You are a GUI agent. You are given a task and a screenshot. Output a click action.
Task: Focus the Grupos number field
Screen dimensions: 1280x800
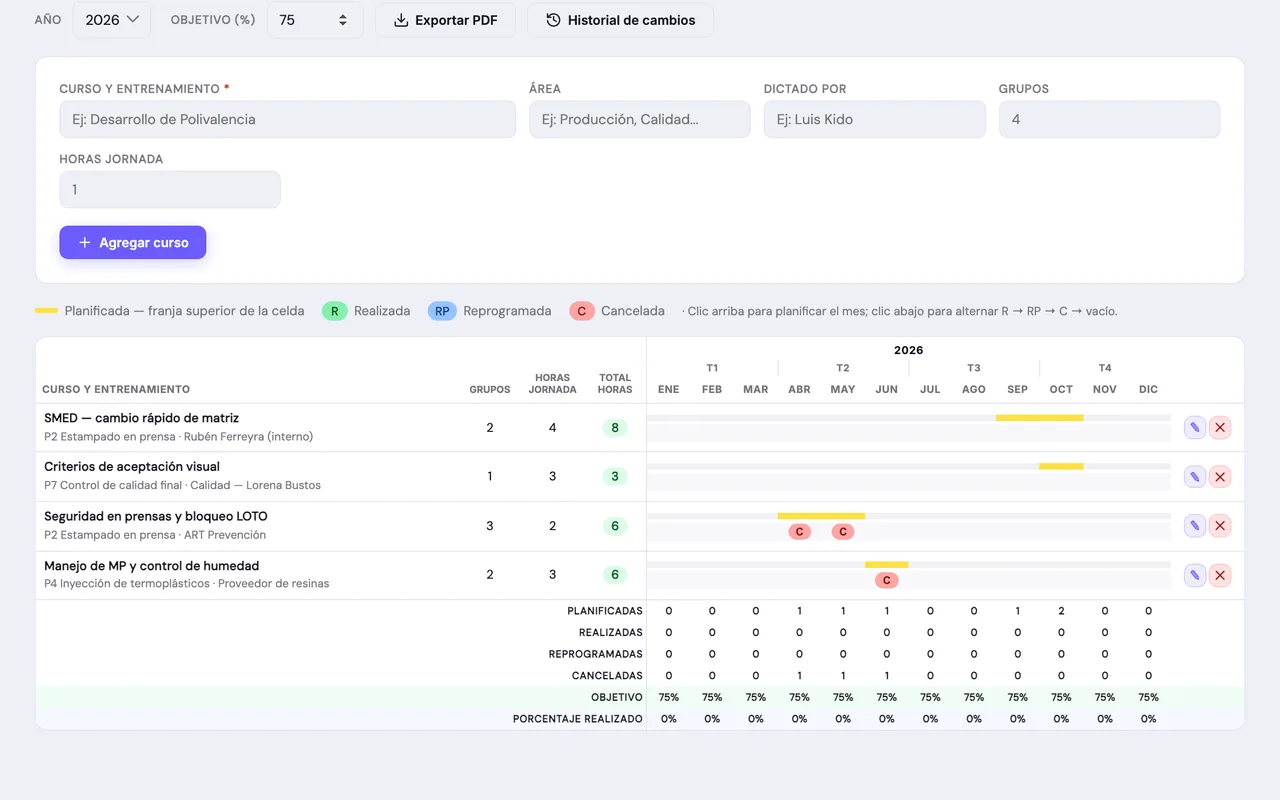(x=1109, y=119)
